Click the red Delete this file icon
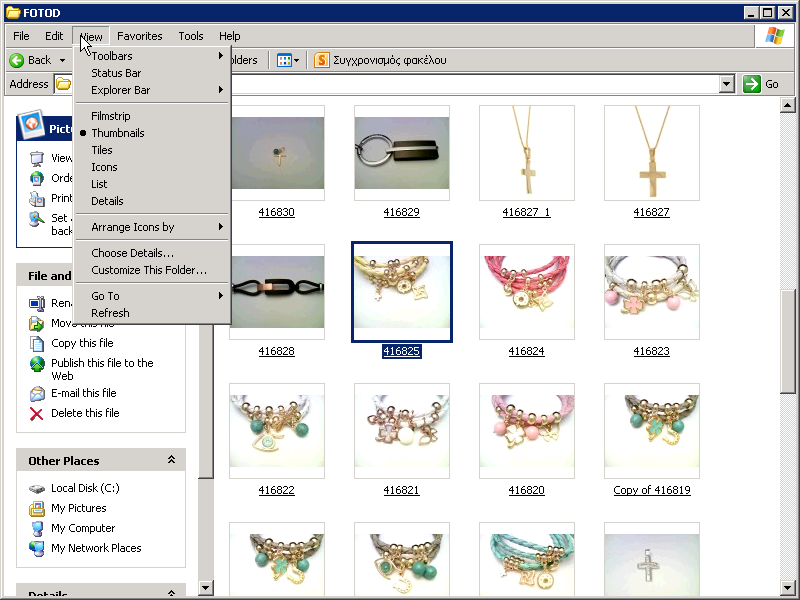Image resolution: width=800 pixels, height=600 pixels. pos(37,413)
